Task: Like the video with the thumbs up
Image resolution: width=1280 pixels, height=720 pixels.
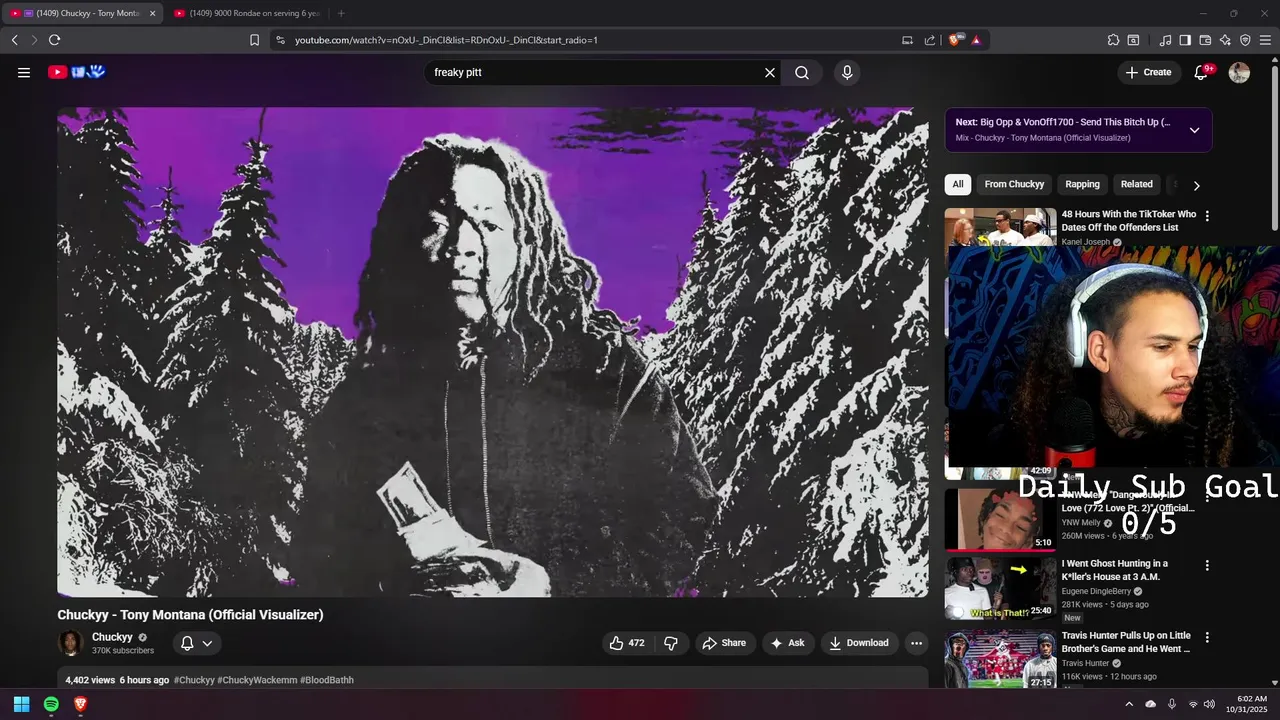Action: pos(627,643)
